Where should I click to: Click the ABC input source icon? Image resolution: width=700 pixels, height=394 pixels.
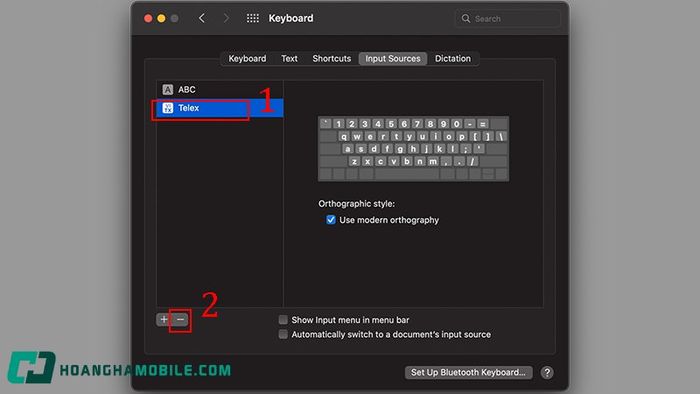(x=167, y=90)
